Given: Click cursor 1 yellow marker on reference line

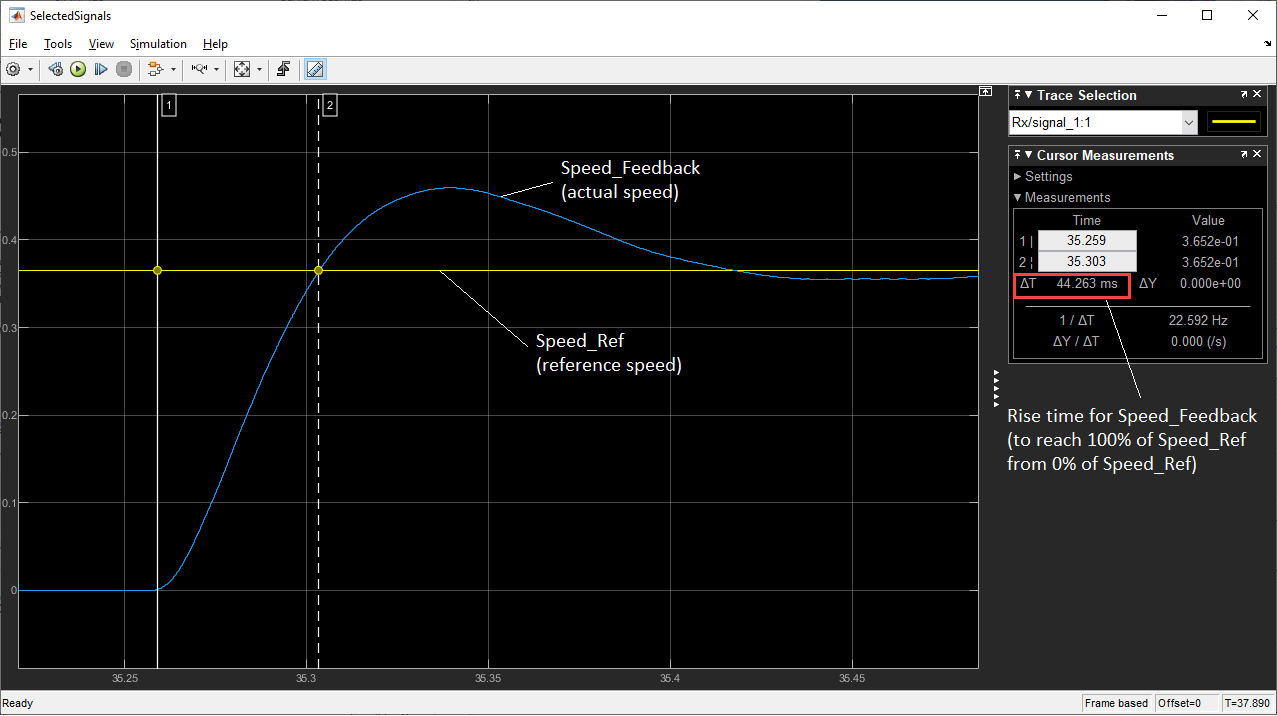Looking at the screenshot, I should tap(158, 271).
